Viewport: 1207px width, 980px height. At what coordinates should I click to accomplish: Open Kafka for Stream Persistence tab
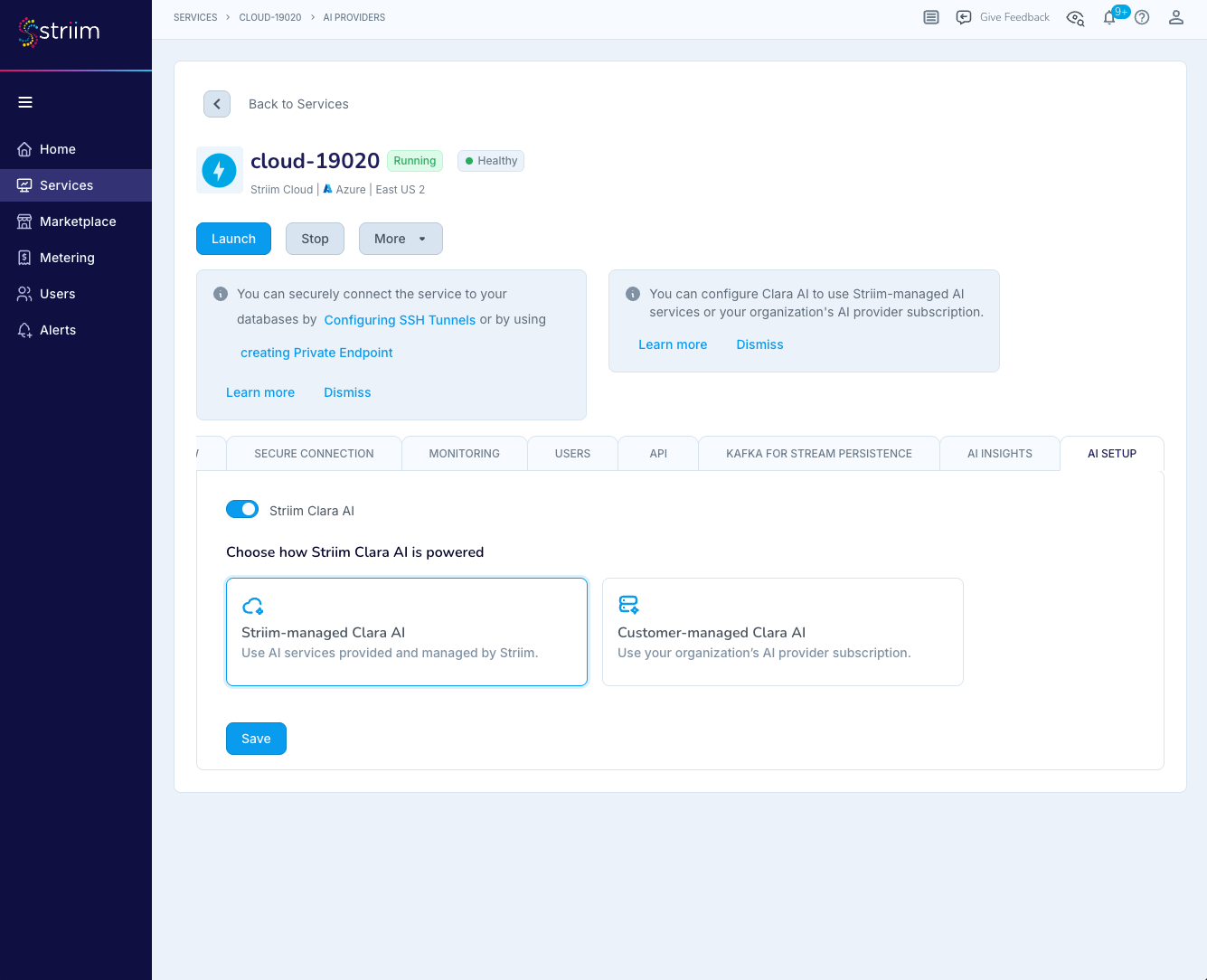click(x=819, y=454)
